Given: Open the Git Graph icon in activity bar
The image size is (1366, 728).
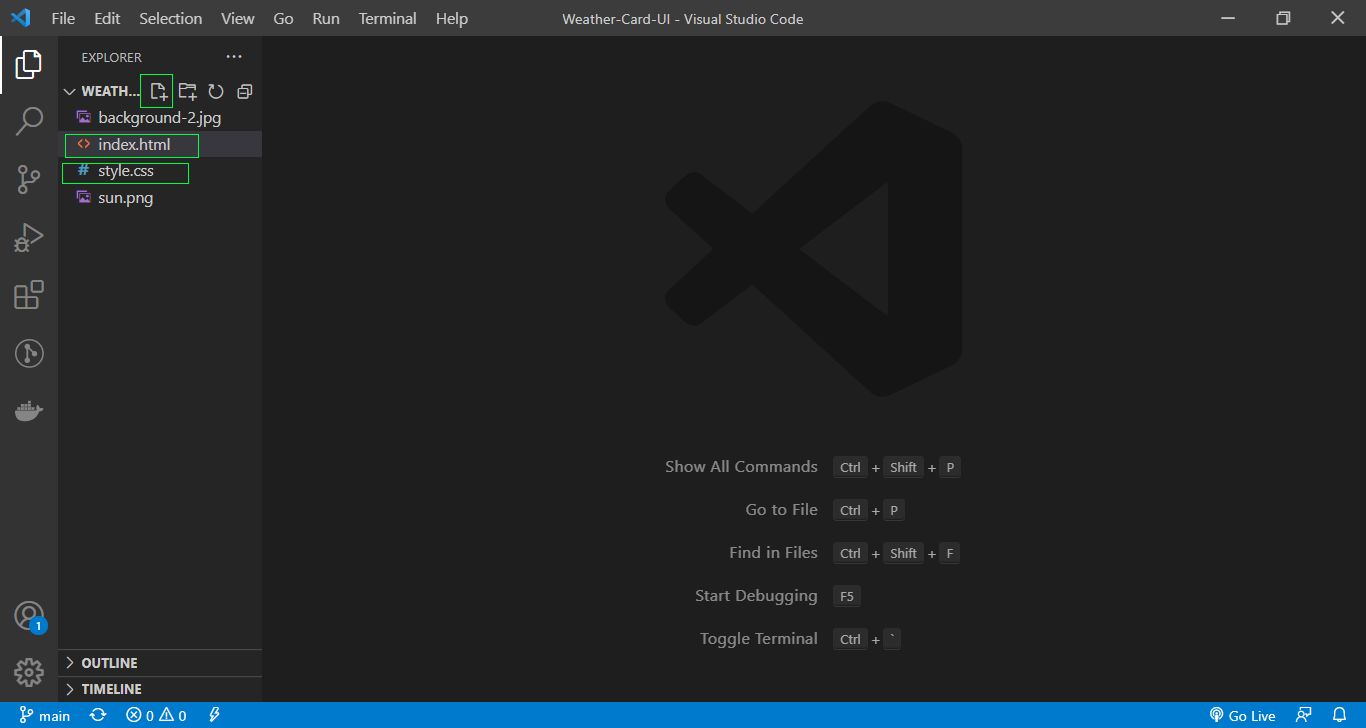Looking at the screenshot, I should pos(28,353).
